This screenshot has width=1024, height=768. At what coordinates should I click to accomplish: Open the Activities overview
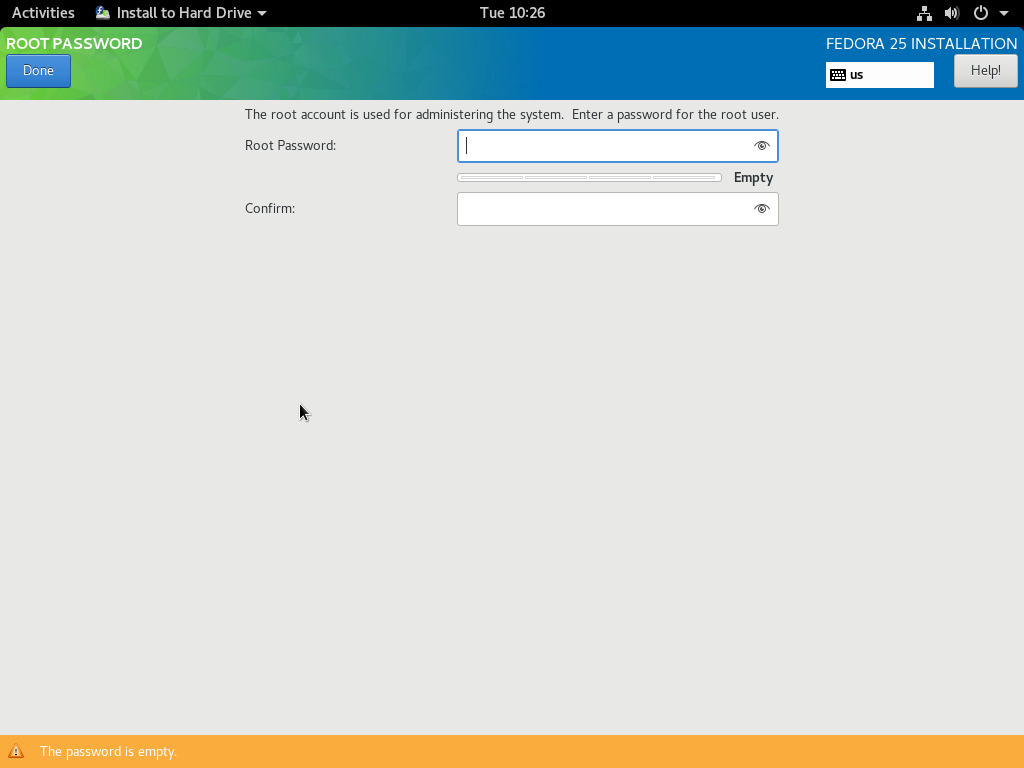(43, 13)
